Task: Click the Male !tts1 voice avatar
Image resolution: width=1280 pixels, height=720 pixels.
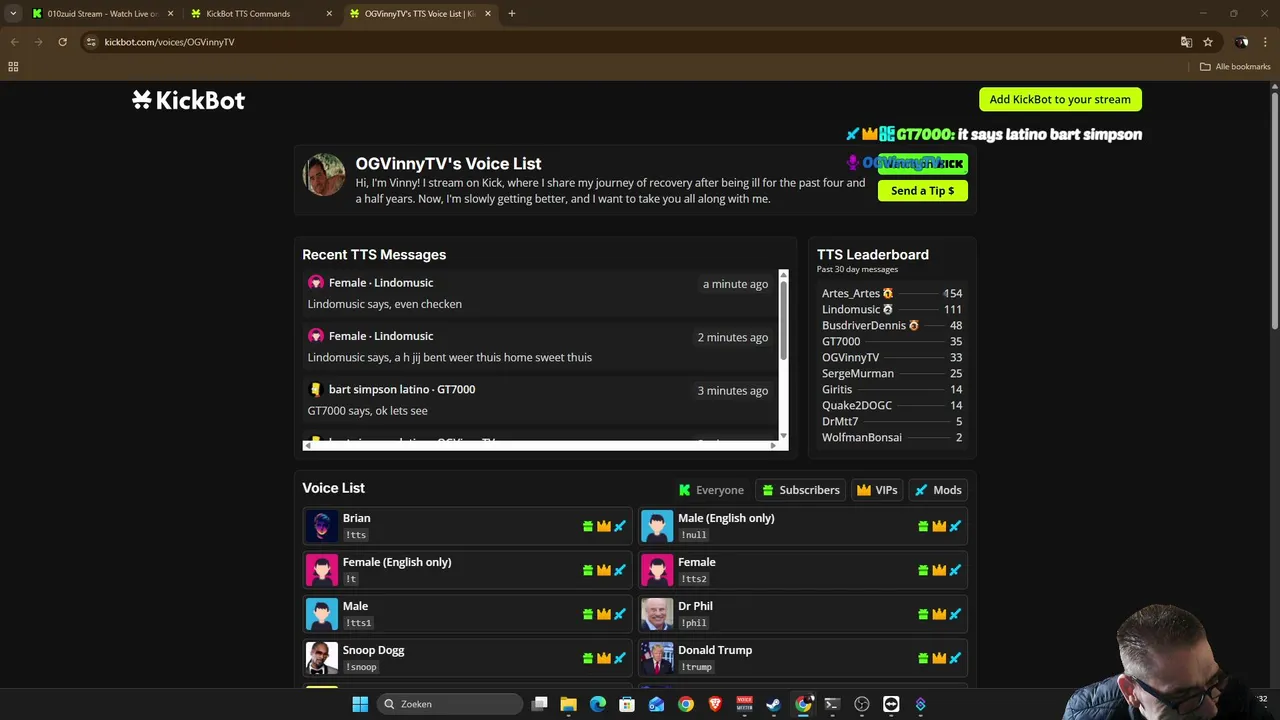Action: pyautogui.click(x=321, y=614)
